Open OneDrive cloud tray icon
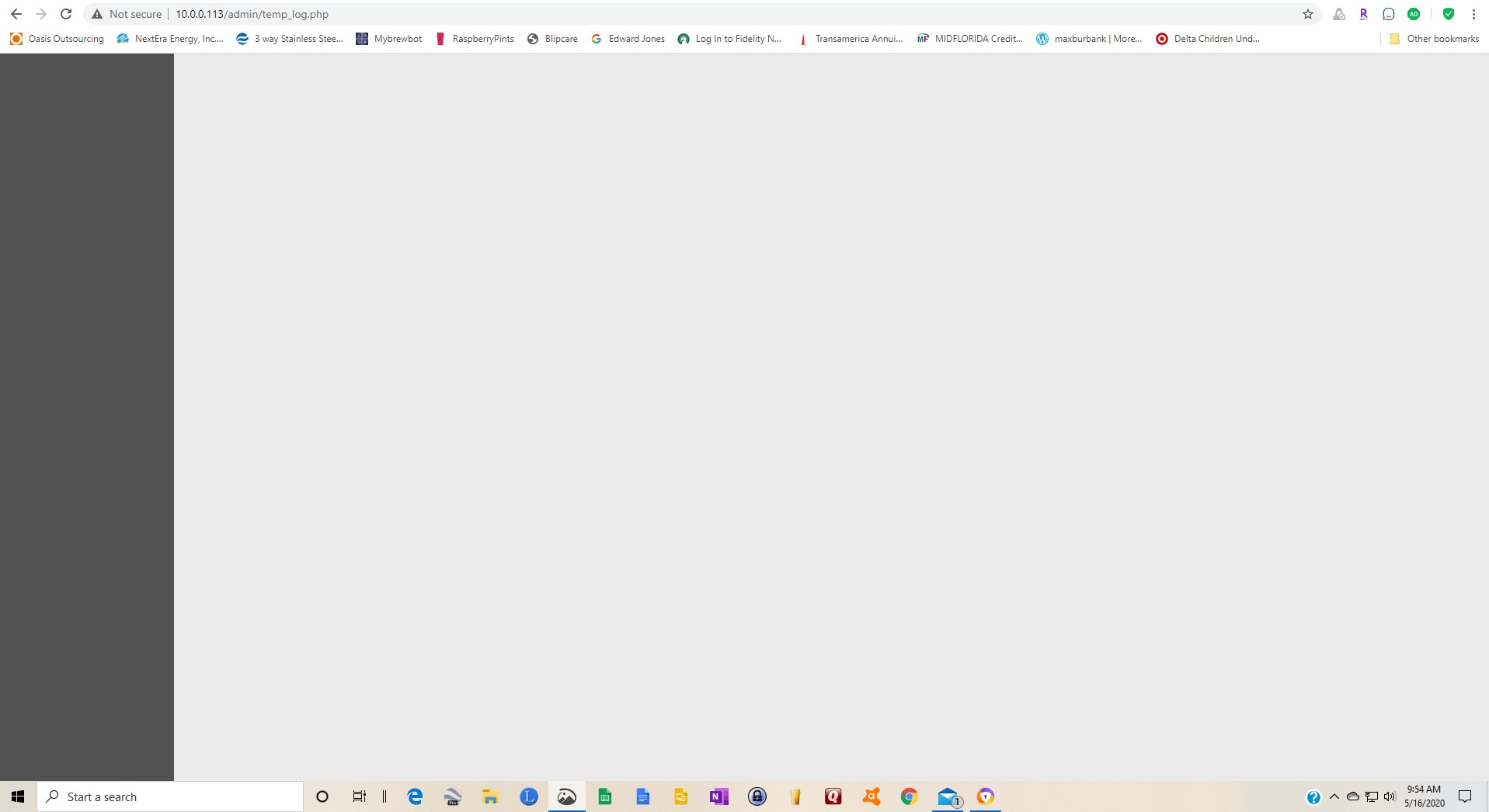This screenshot has height=812, width=1489. click(x=1353, y=797)
